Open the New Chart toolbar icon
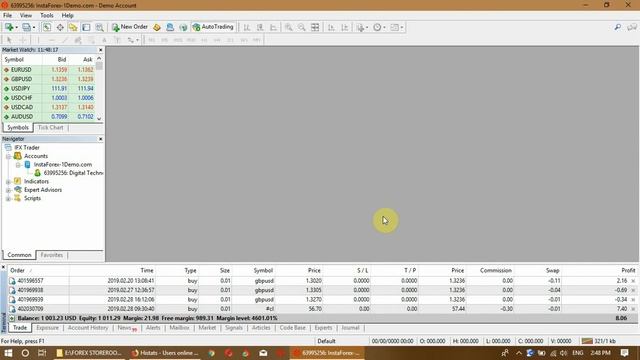This screenshot has height=360, width=640. [x=9, y=27]
